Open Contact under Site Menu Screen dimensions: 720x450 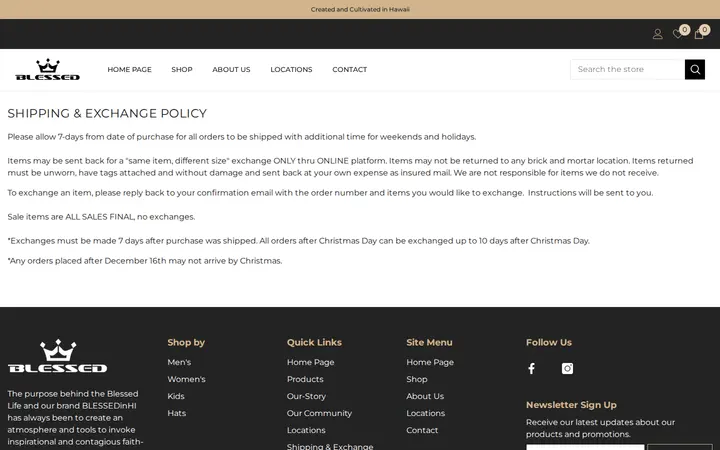click(422, 430)
